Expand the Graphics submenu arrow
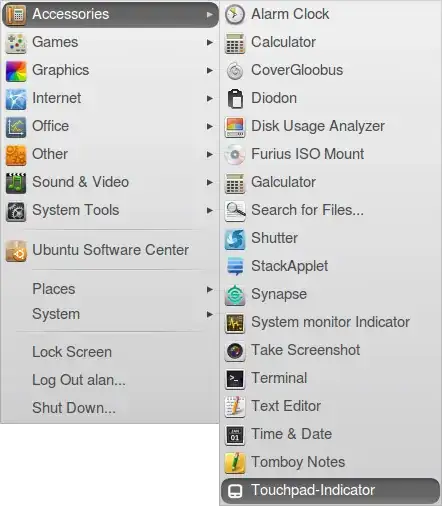The image size is (442, 506). coord(210,70)
